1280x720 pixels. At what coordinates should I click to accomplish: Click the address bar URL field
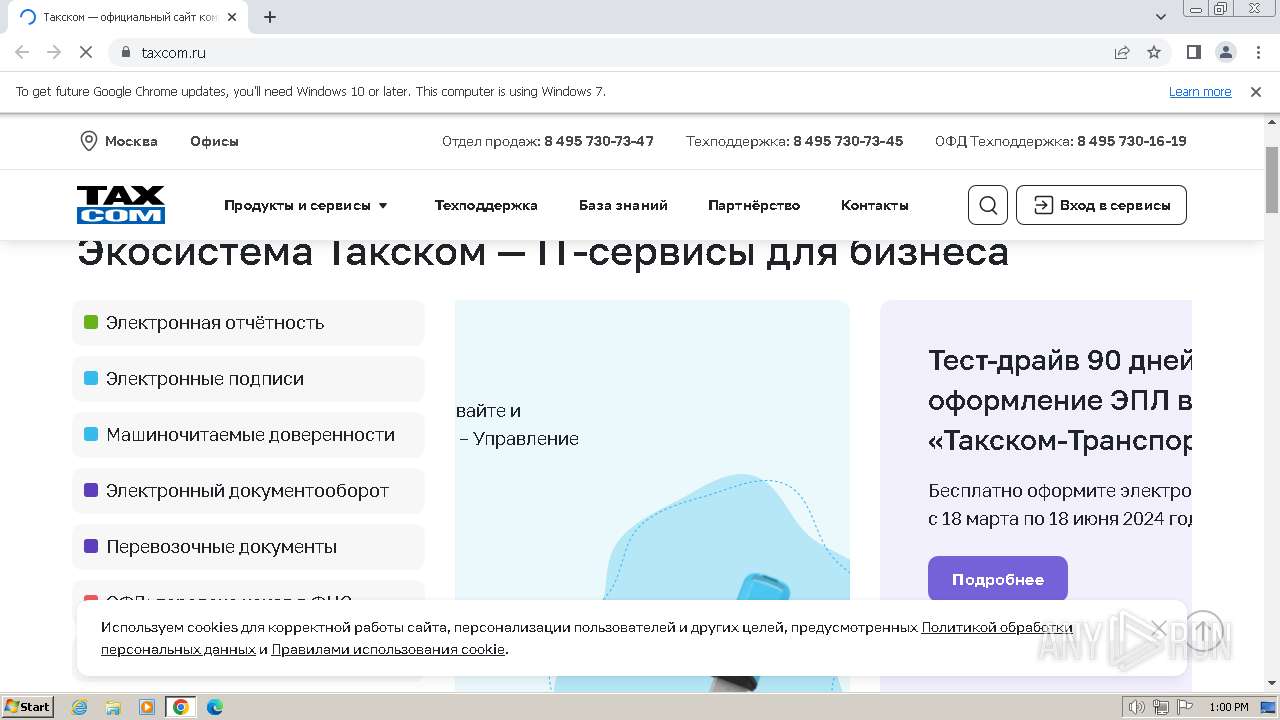tap(620, 52)
